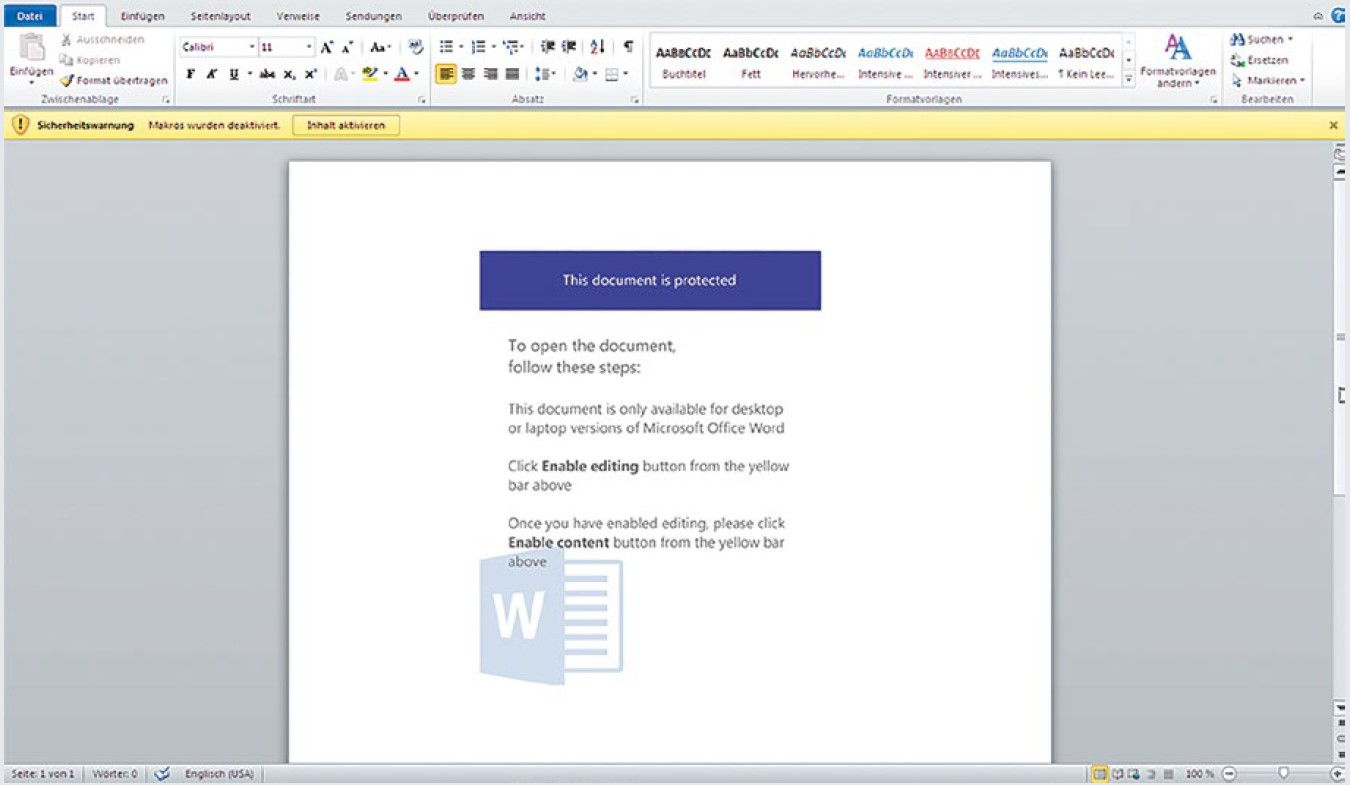The width and height of the screenshot is (1350, 785).
Task: Click the text effects A icon
Action: 340,74
